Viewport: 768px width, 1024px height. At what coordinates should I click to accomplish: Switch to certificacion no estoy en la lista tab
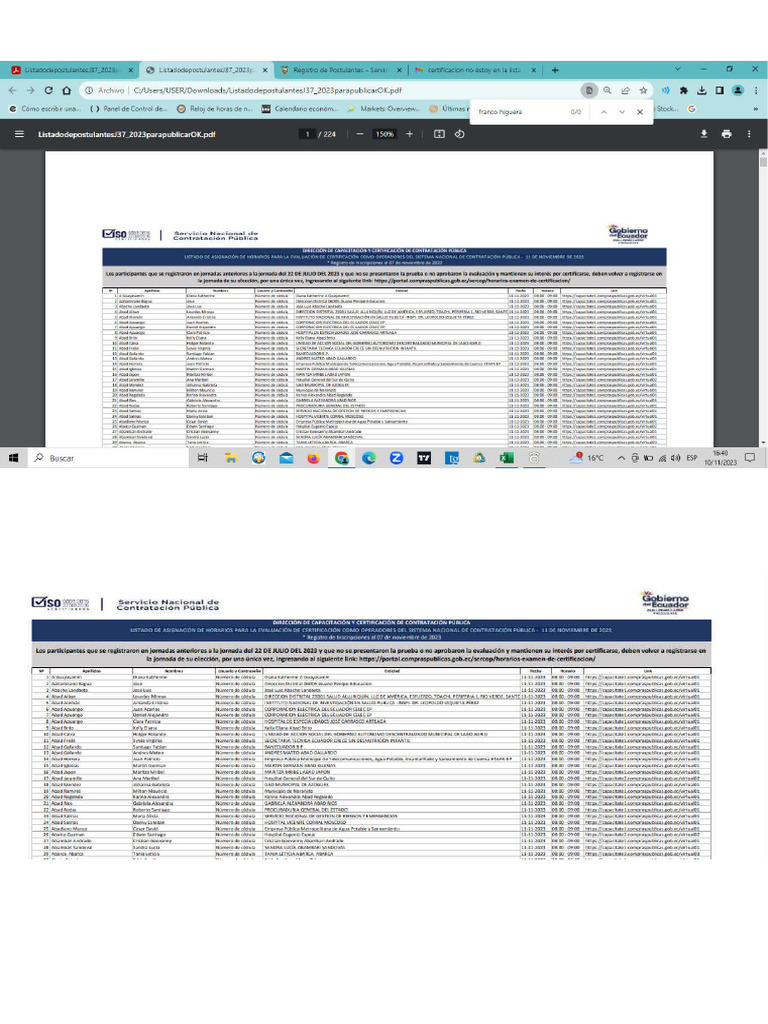(475, 70)
